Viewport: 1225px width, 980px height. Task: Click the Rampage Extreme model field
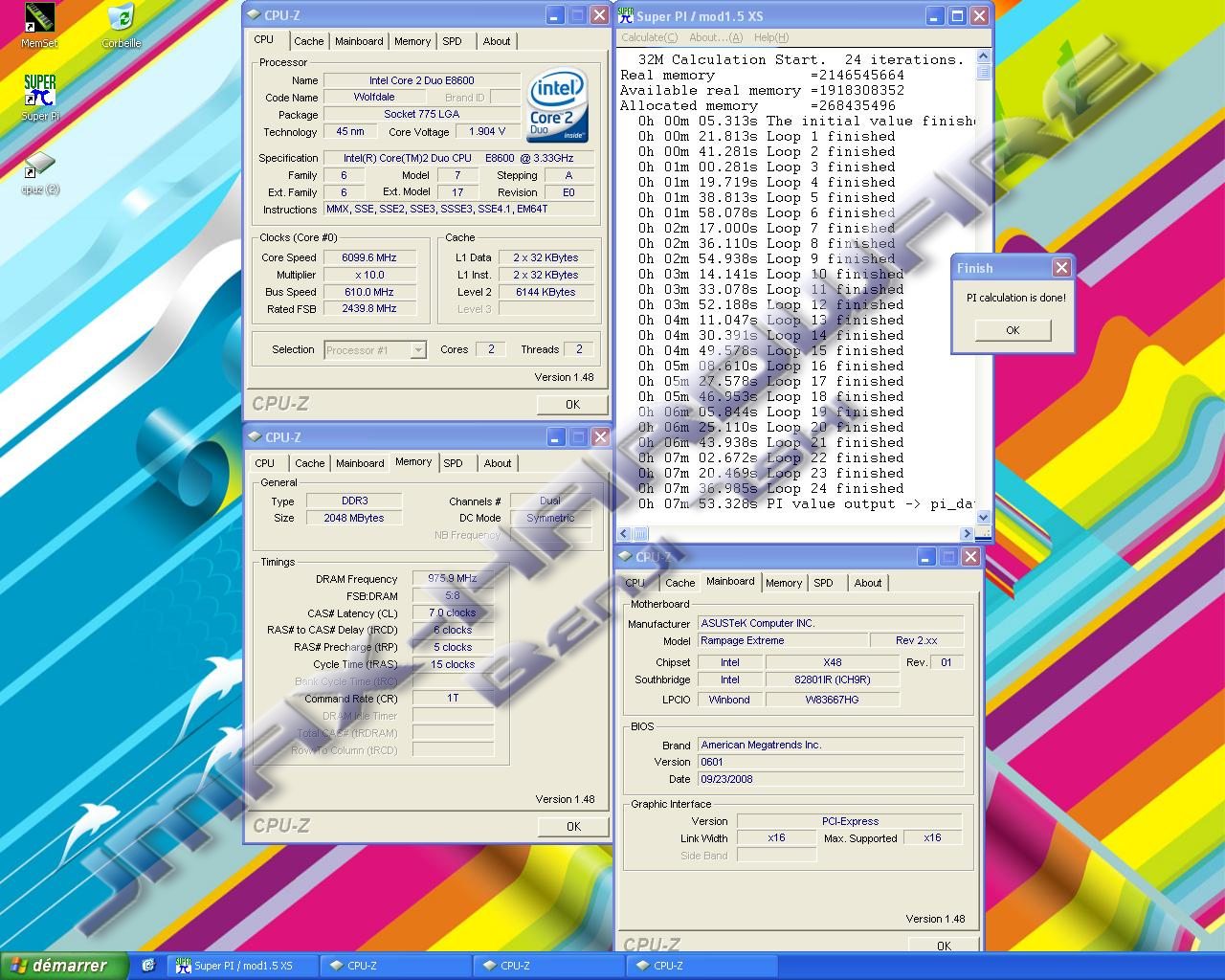click(783, 641)
